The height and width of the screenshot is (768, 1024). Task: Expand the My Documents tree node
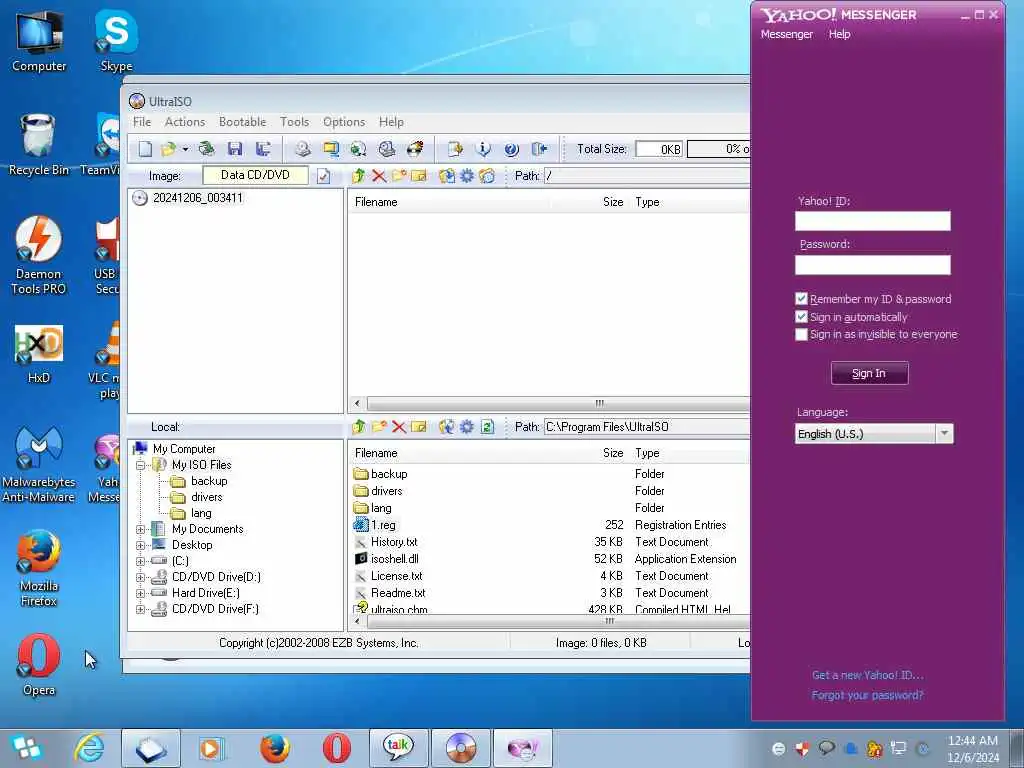[x=140, y=529]
